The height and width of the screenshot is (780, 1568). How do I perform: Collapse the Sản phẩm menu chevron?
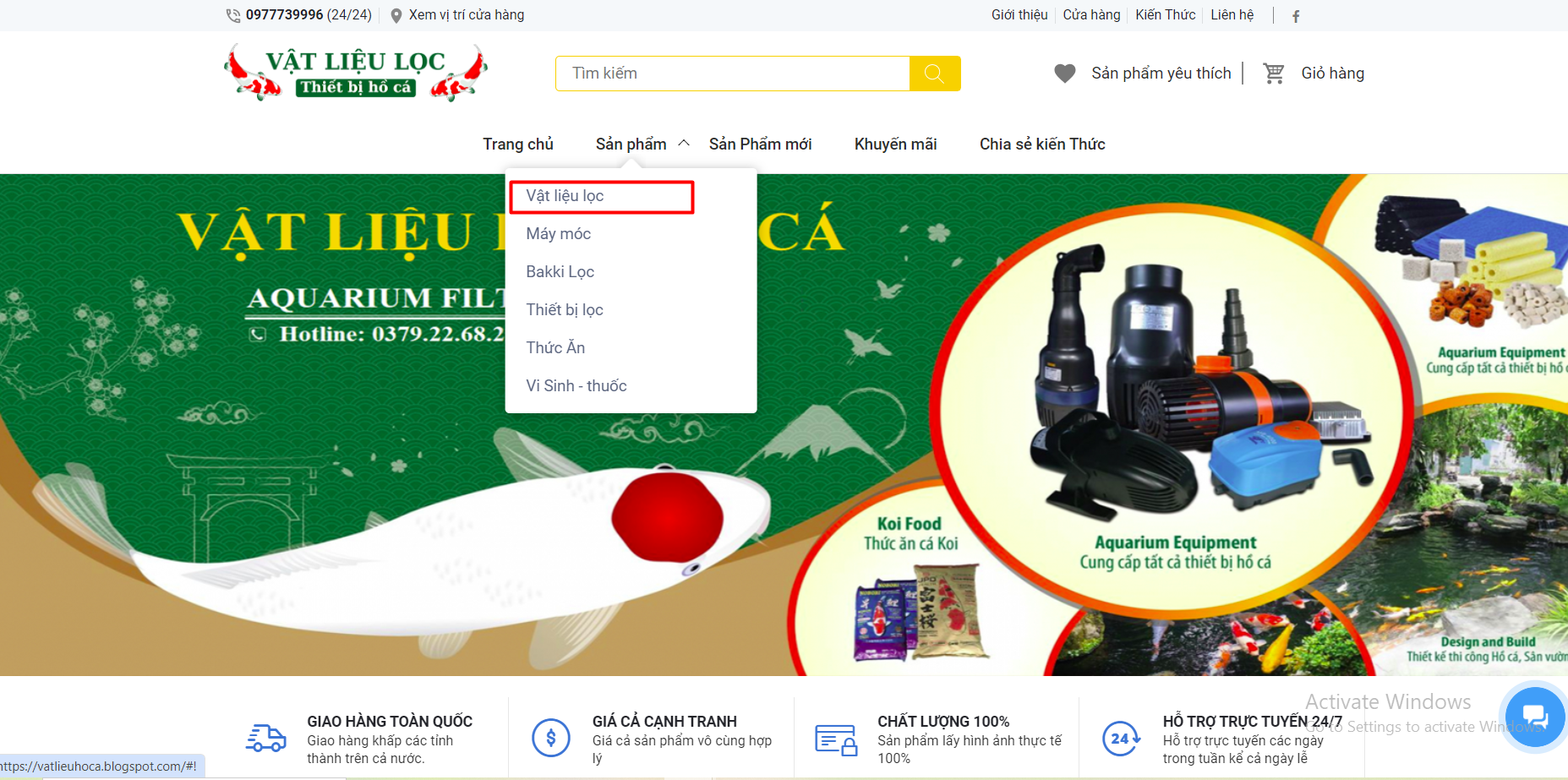coord(684,144)
